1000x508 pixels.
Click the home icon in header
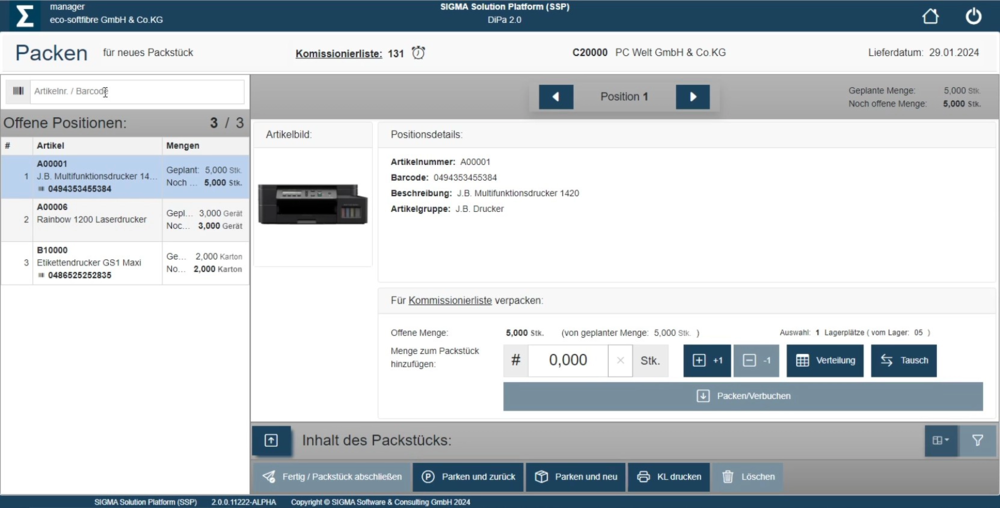pos(930,16)
